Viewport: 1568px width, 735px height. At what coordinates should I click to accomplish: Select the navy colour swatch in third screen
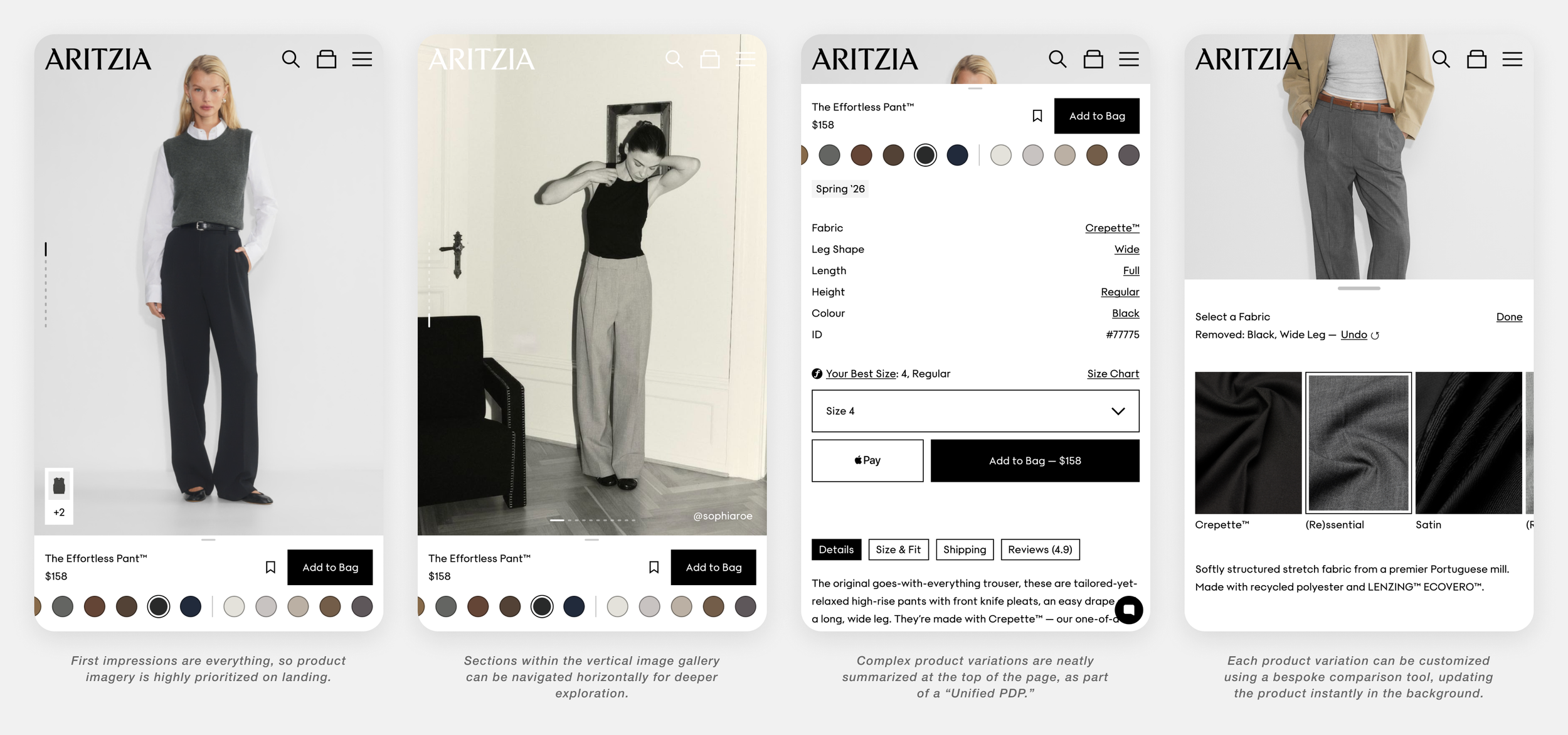point(957,155)
